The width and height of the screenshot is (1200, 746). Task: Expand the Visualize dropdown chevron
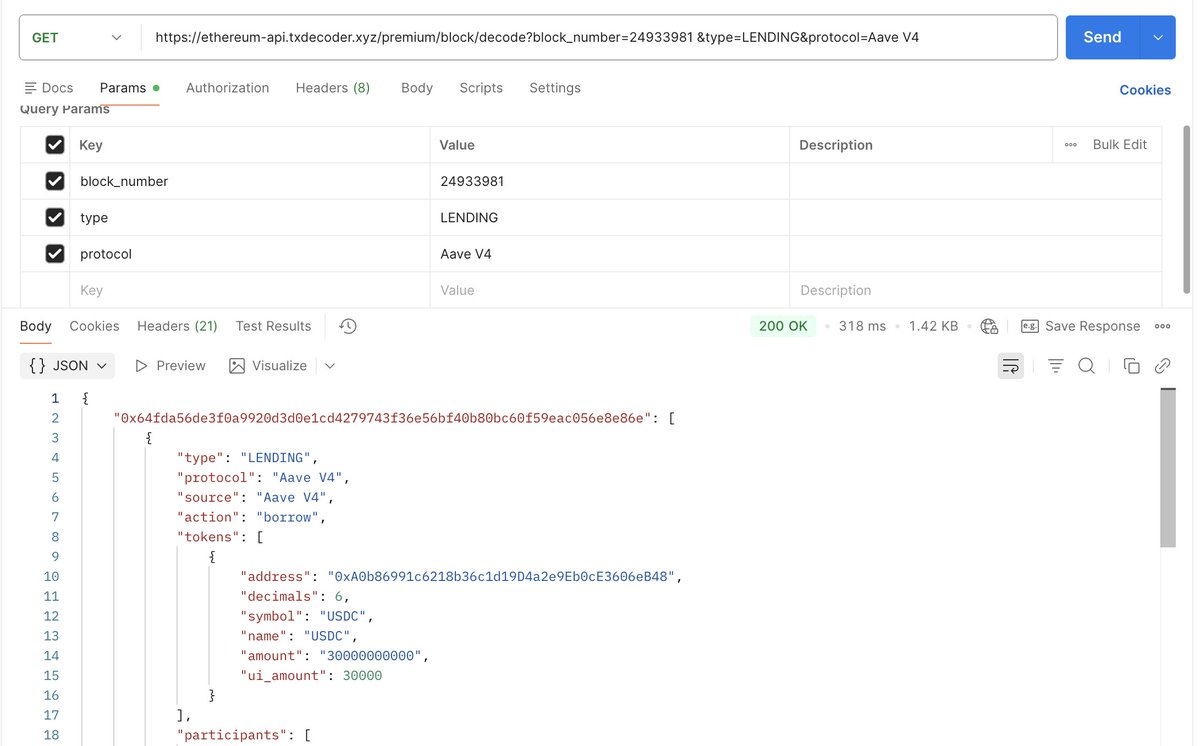[x=330, y=366]
